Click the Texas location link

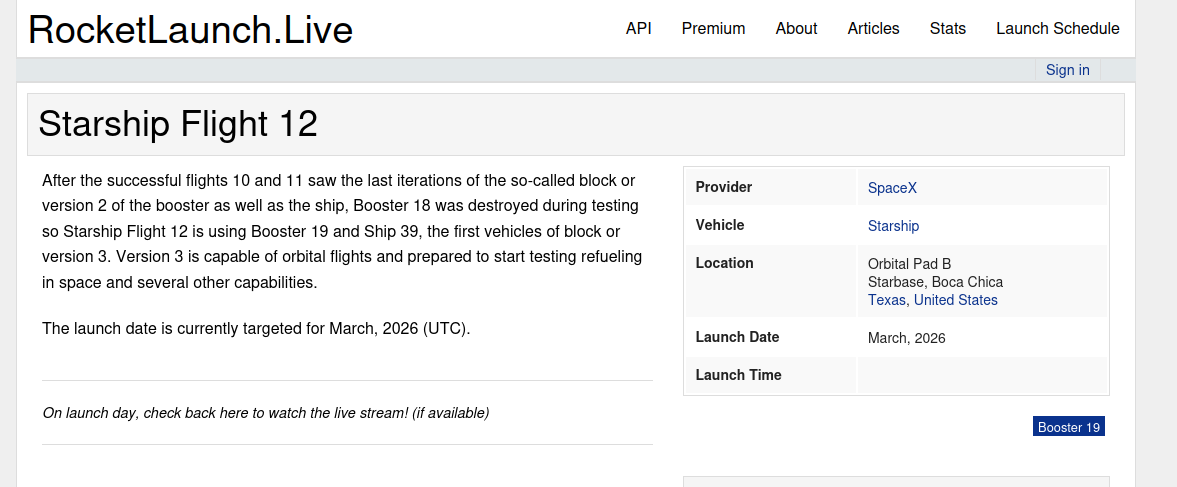[x=886, y=300]
